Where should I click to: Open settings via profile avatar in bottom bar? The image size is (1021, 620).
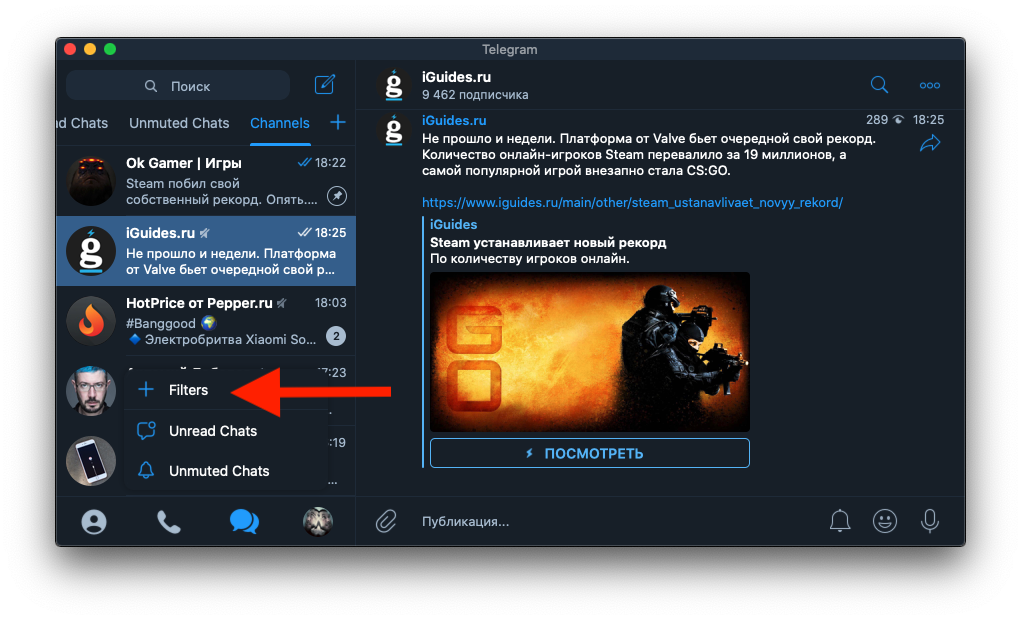tap(318, 522)
